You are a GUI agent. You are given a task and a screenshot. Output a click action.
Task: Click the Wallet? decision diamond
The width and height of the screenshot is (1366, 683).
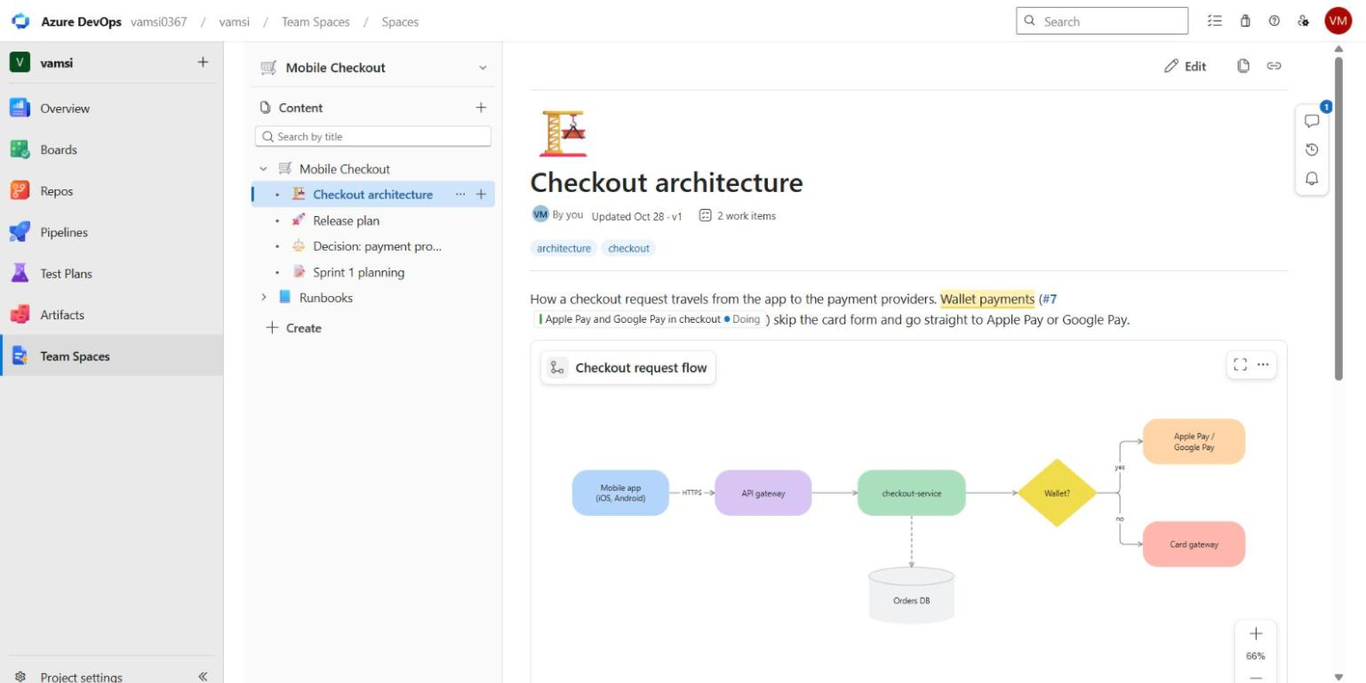coord(1057,493)
